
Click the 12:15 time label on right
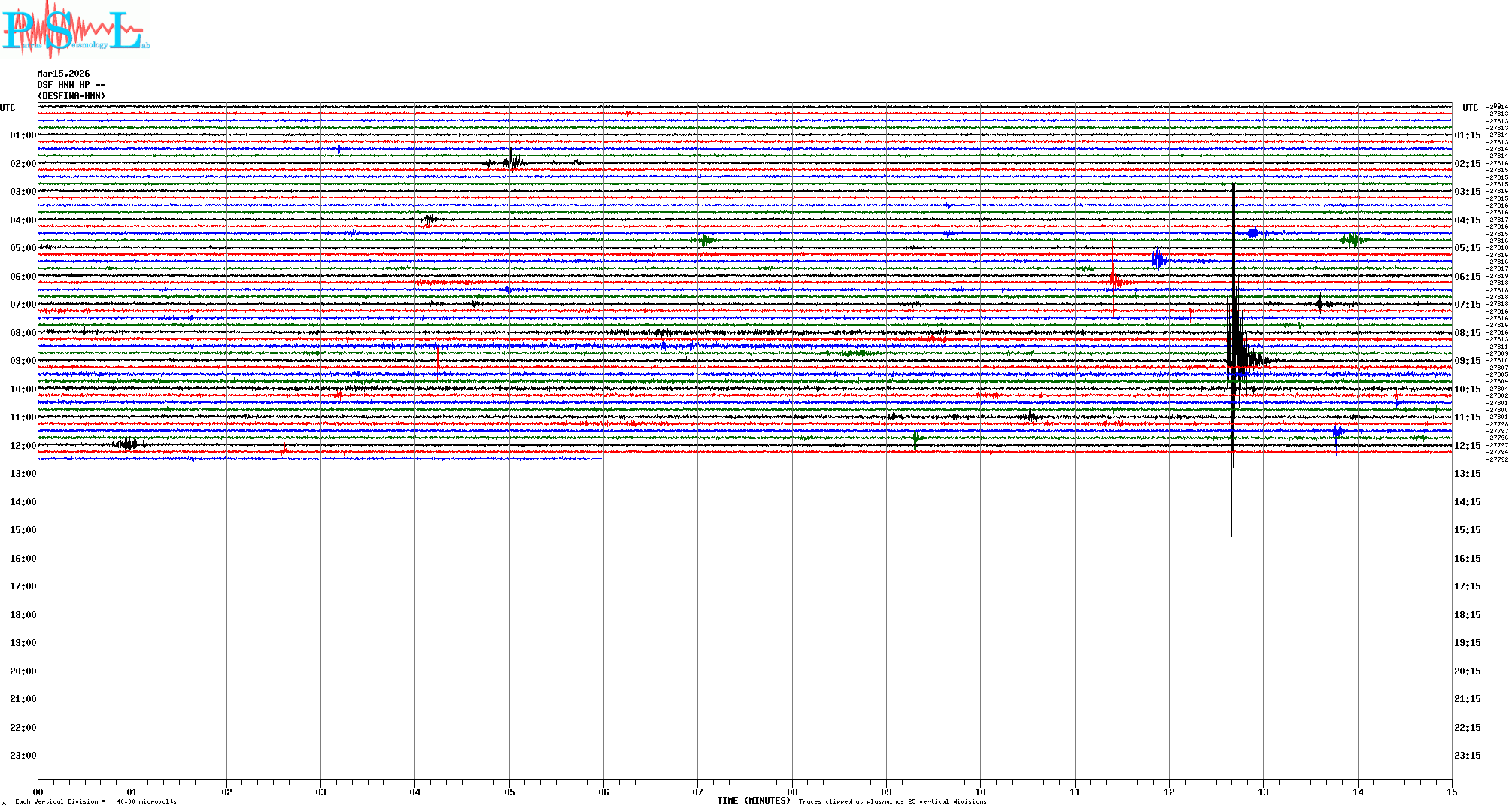click(1467, 446)
